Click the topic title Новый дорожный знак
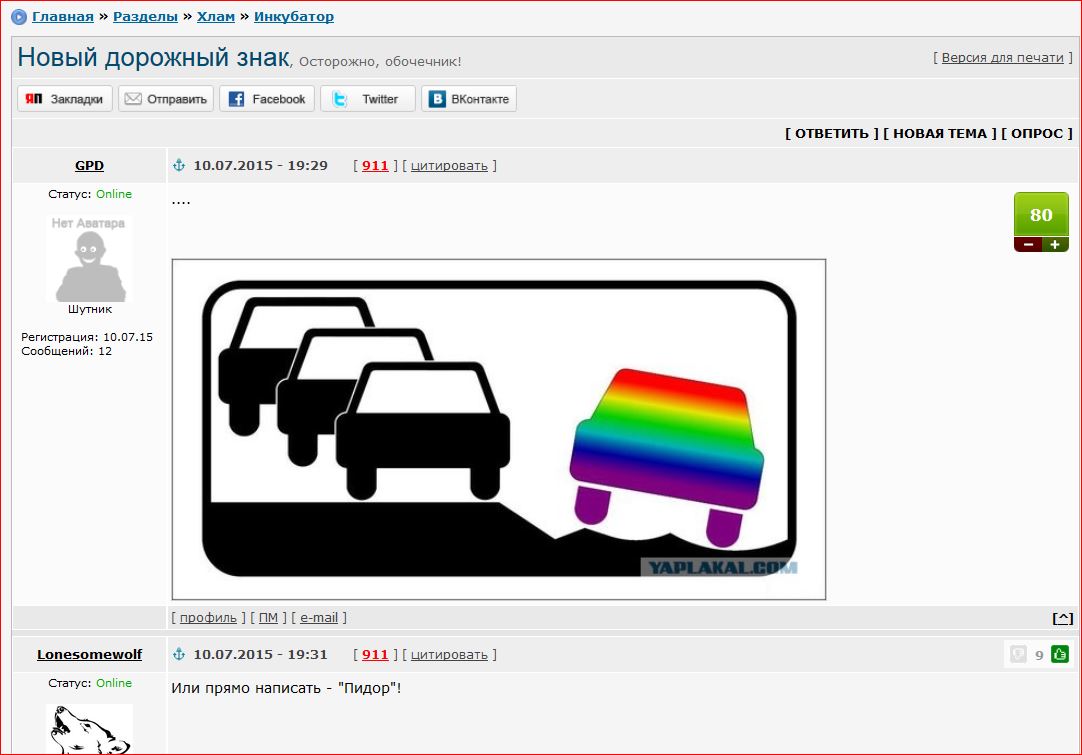 coord(153,57)
